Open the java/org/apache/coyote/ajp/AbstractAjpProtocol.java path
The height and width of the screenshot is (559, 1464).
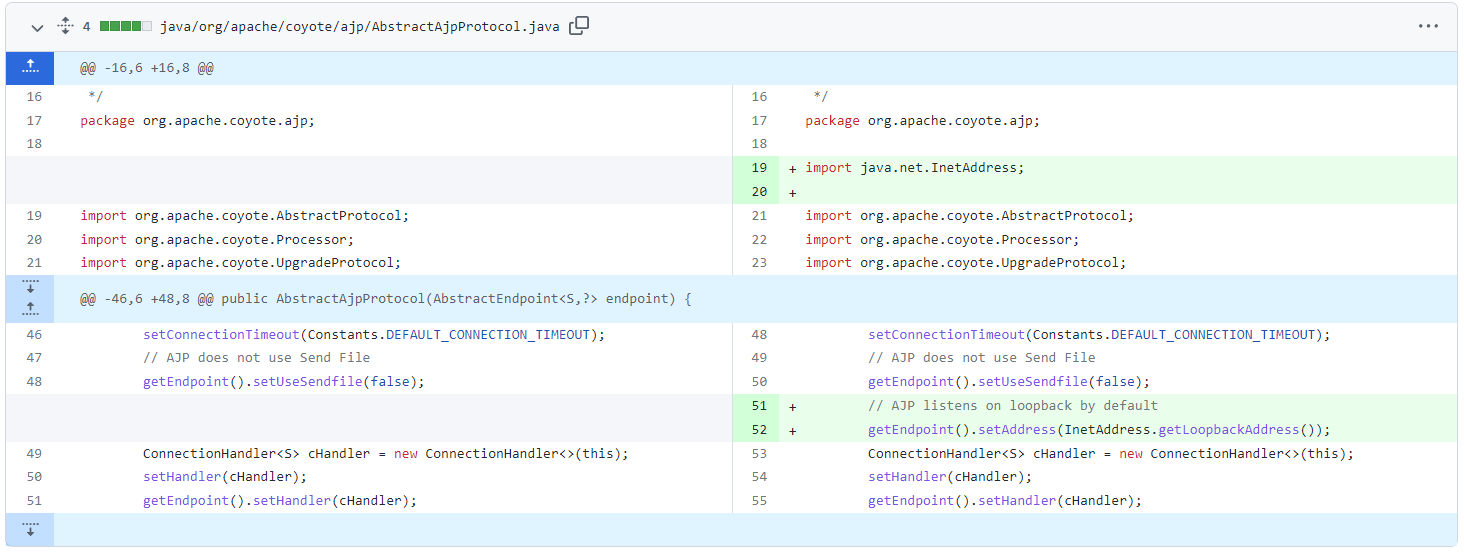tap(360, 27)
